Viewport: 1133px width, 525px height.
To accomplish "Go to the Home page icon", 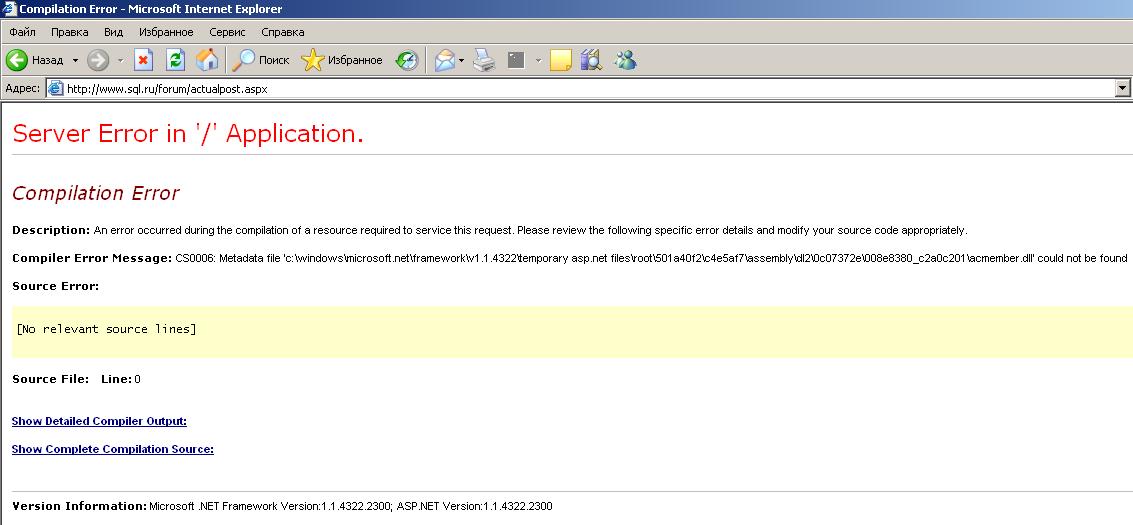I will (x=207, y=60).
